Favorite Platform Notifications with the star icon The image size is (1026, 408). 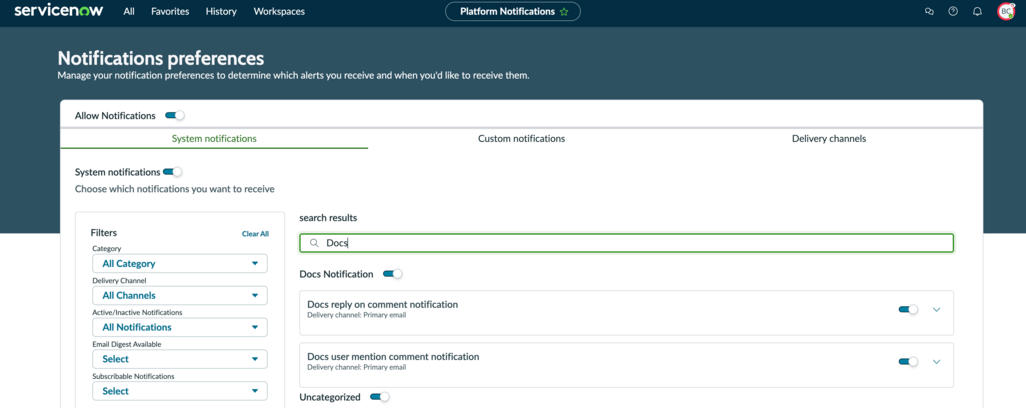564,12
